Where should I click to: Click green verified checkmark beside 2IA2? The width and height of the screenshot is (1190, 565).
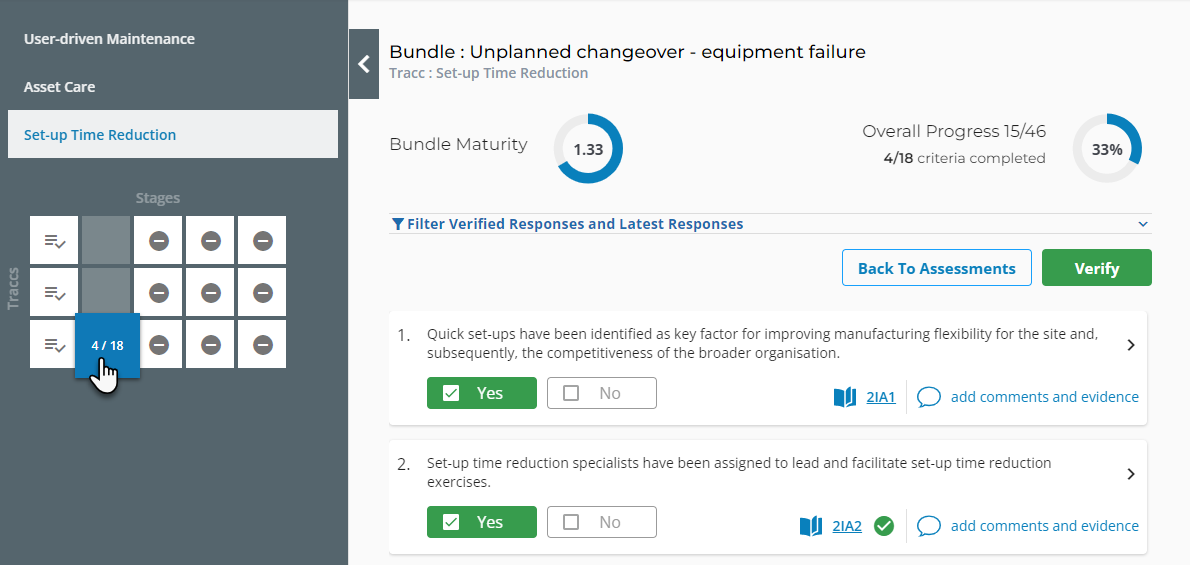point(883,526)
